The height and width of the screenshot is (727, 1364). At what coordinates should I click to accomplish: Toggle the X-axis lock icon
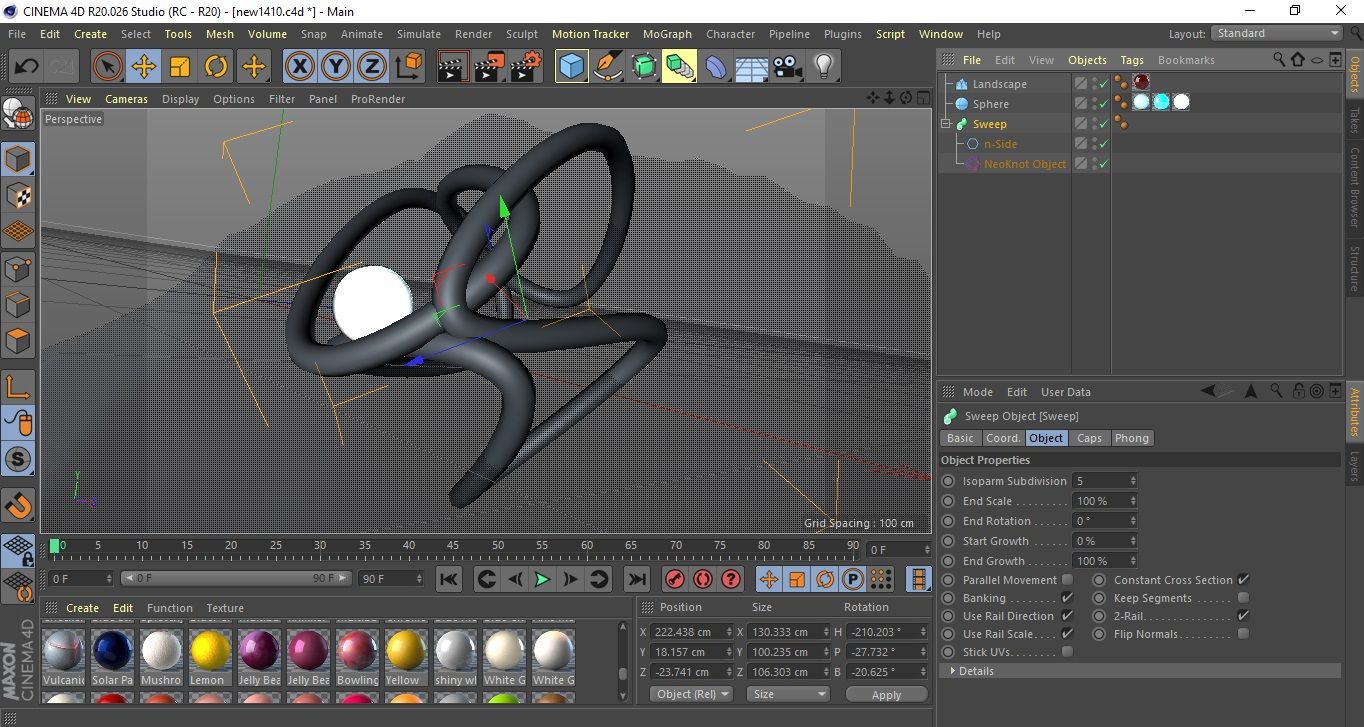pos(298,67)
